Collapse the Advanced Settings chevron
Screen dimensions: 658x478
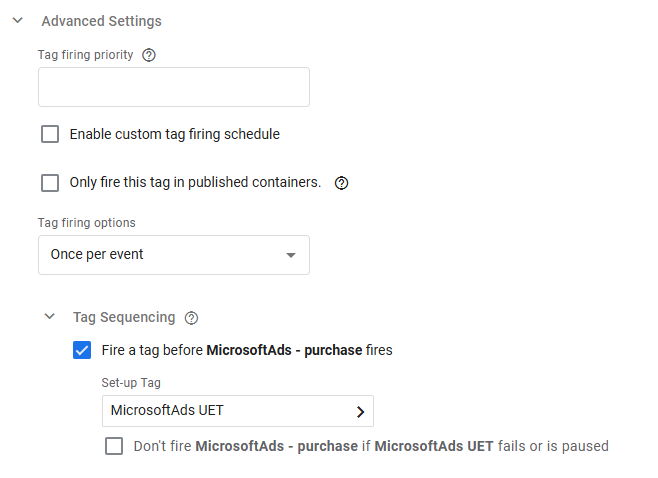click(x=17, y=21)
